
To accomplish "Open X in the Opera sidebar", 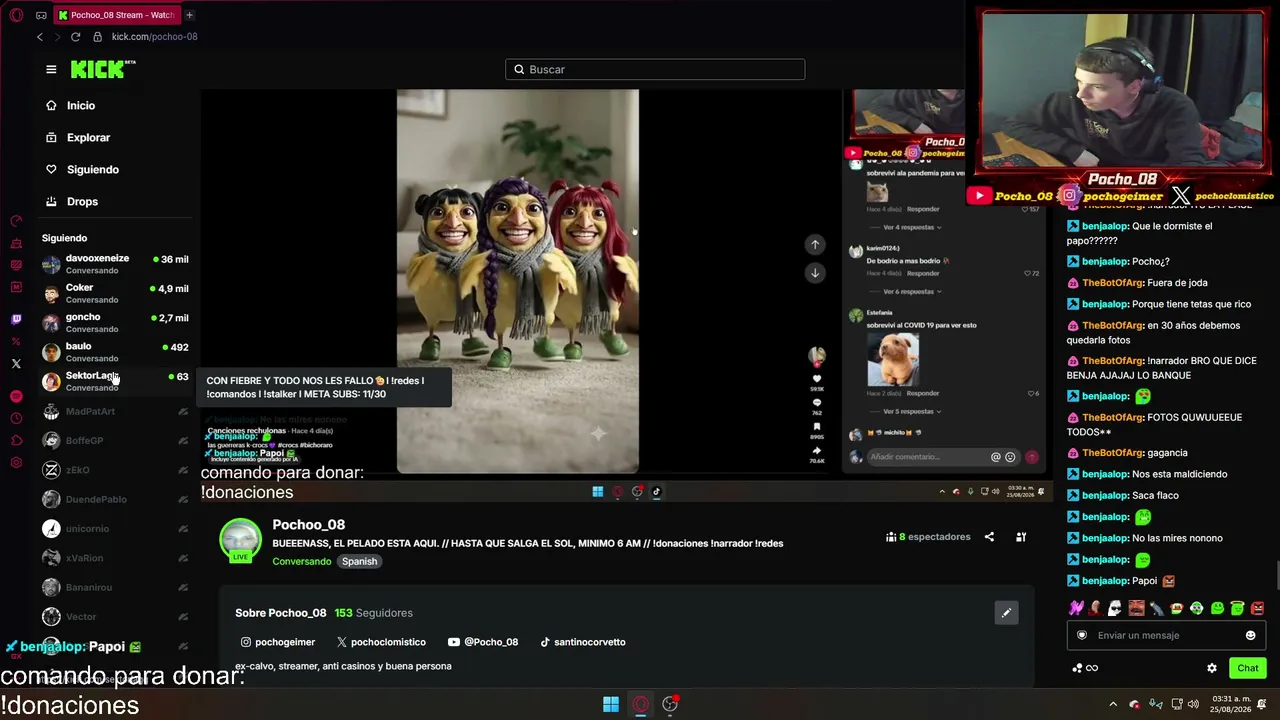I will pyautogui.click(x=16, y=364).
